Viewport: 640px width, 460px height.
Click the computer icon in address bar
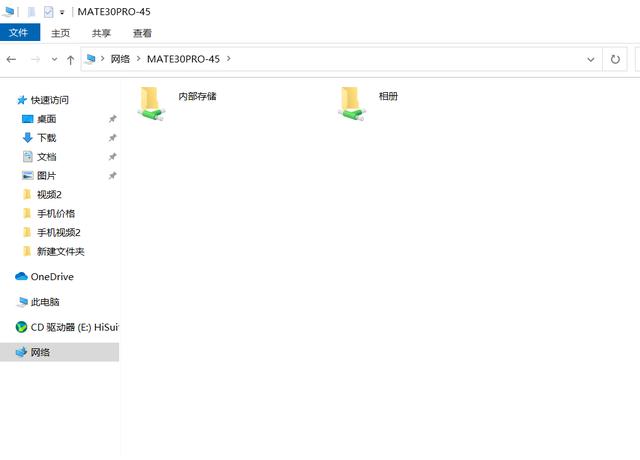(91, 60)
